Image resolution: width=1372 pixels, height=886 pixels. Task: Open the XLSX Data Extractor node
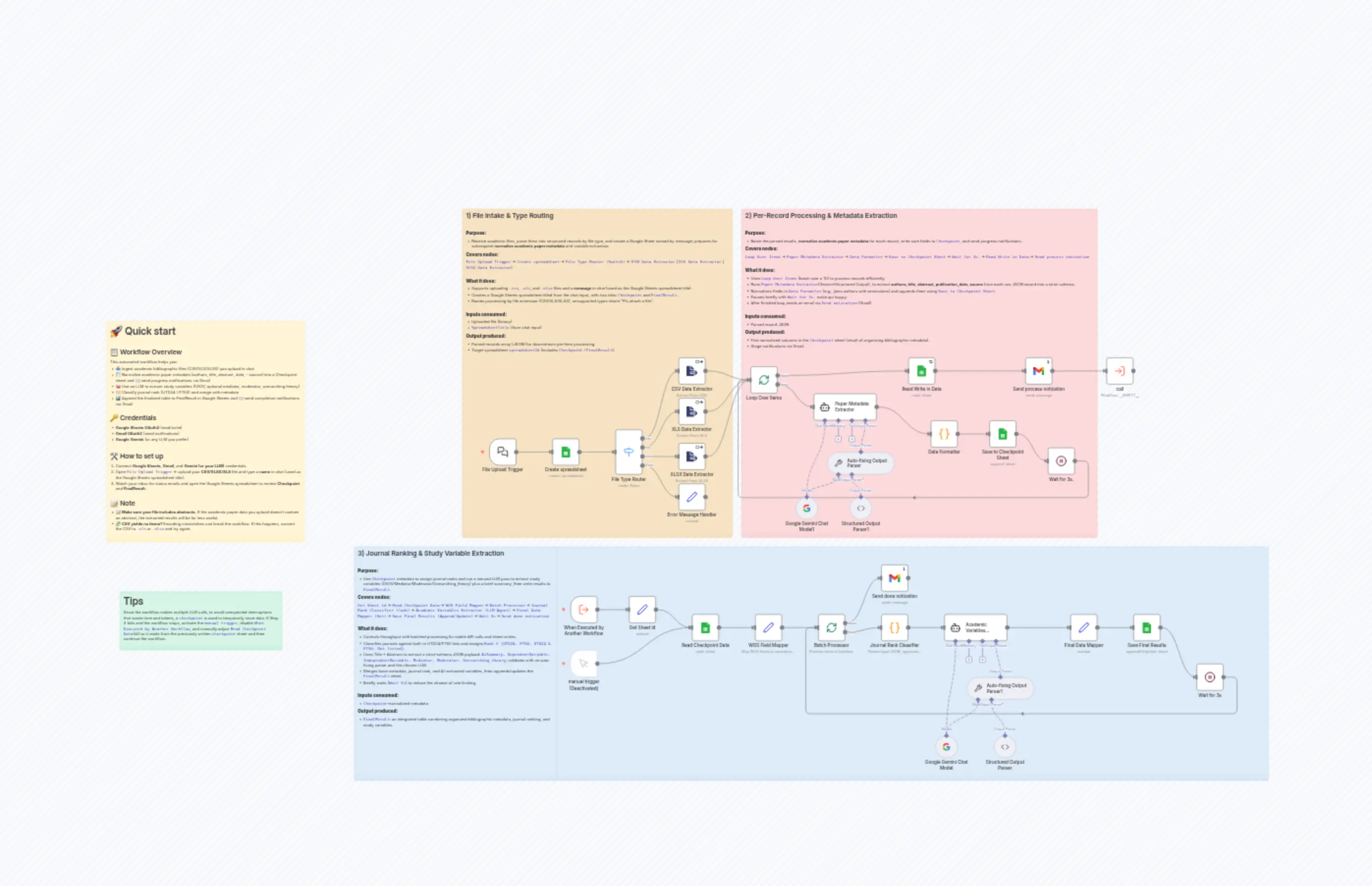692,456
